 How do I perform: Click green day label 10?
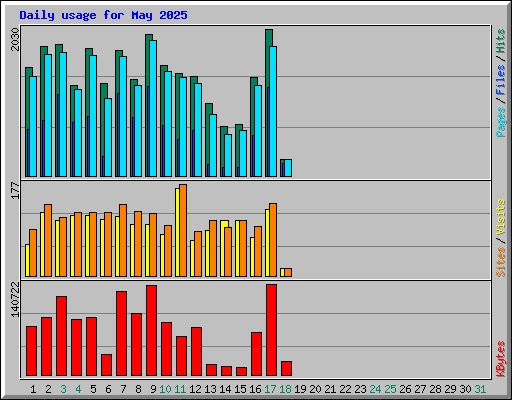tap(165, 389)
